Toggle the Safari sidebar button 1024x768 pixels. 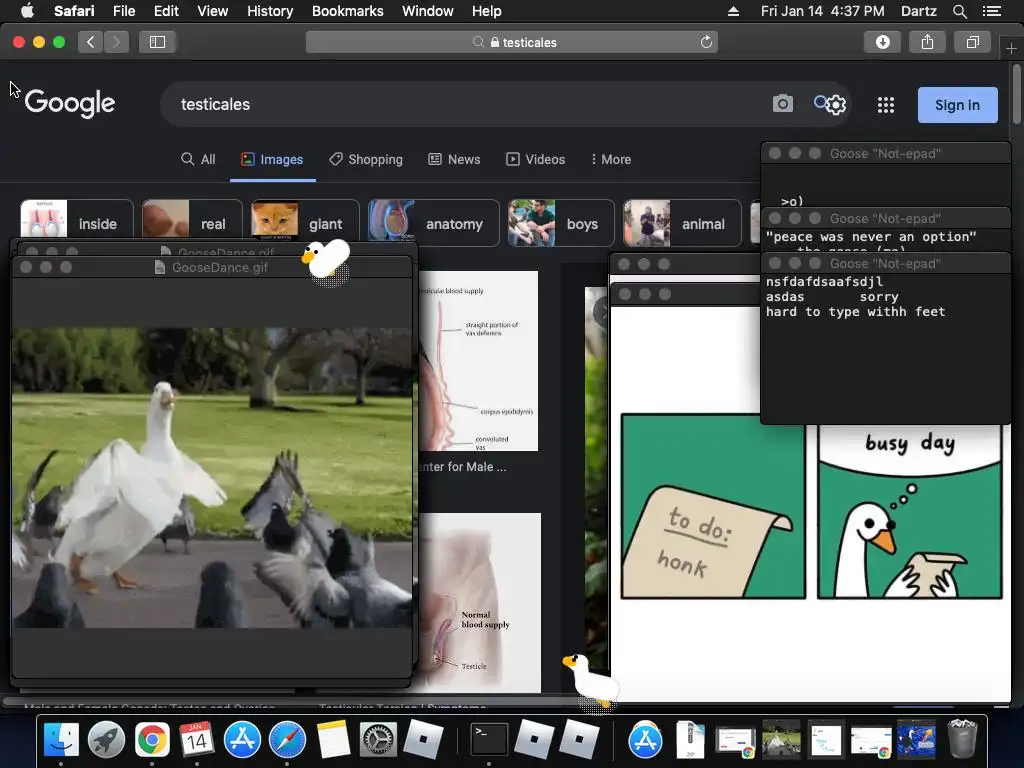(x=157, y=42)
